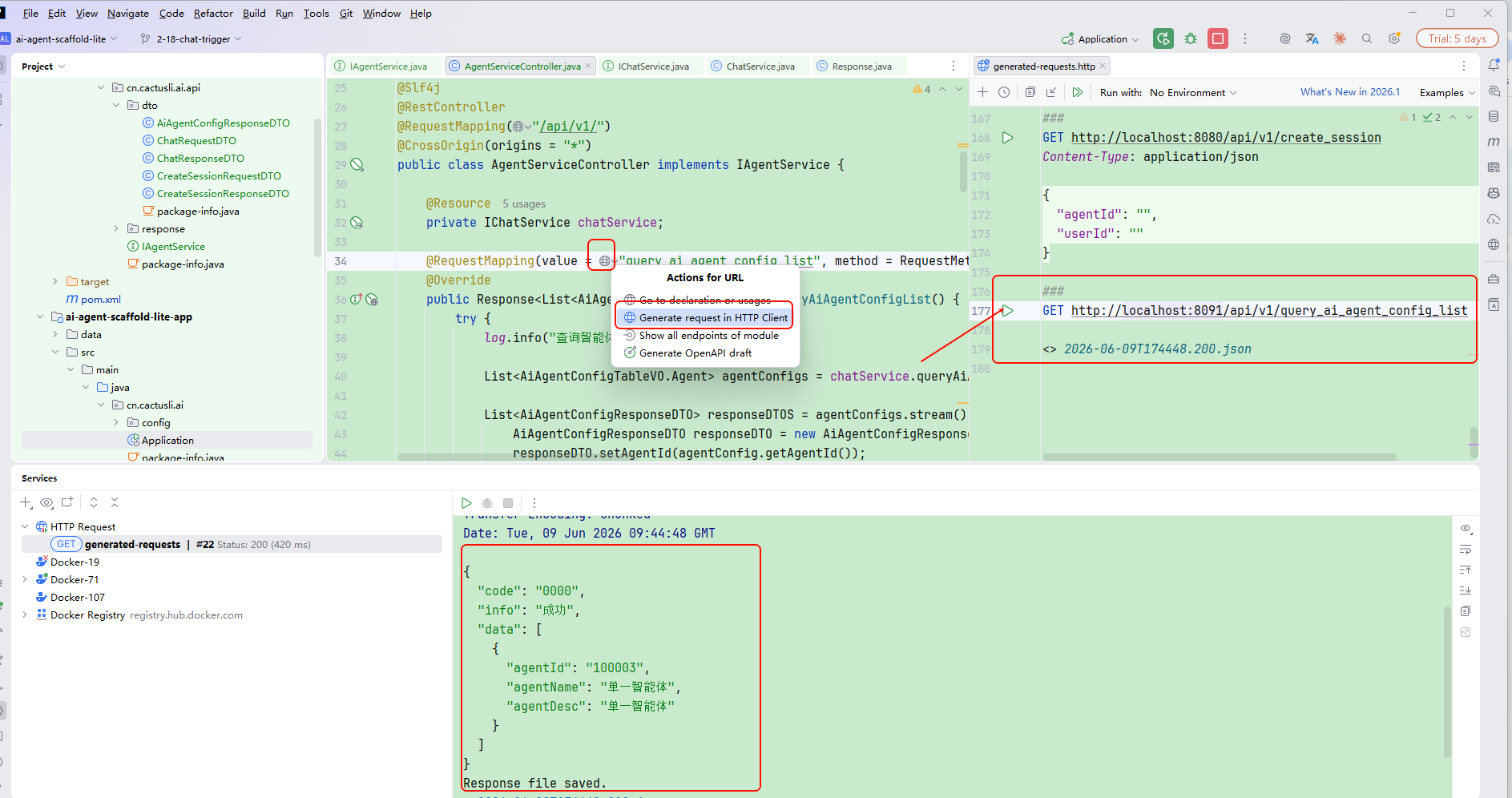This screenshot has width=1512, height=798.
Task: Toggle soft-wrap in response output panel
Action: click(1466, 550)
